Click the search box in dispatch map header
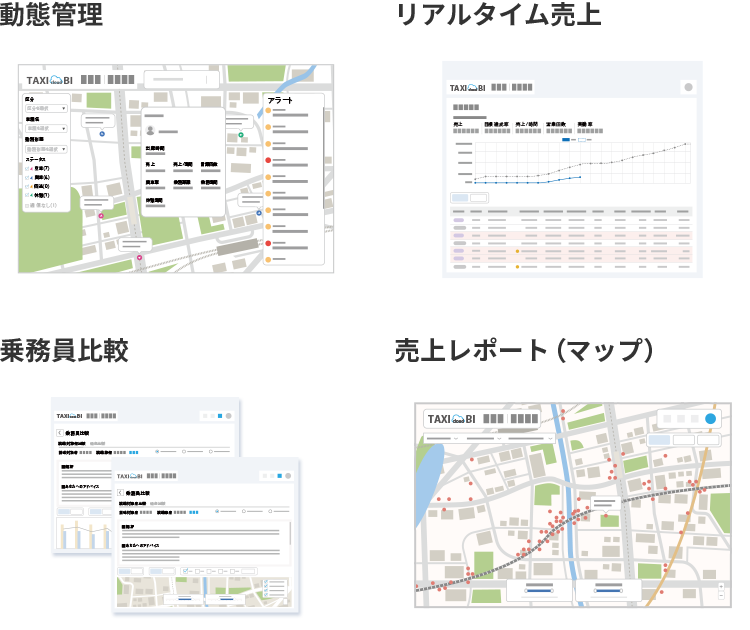The width and height of the screenshot is (750, 630). (181, 79)
